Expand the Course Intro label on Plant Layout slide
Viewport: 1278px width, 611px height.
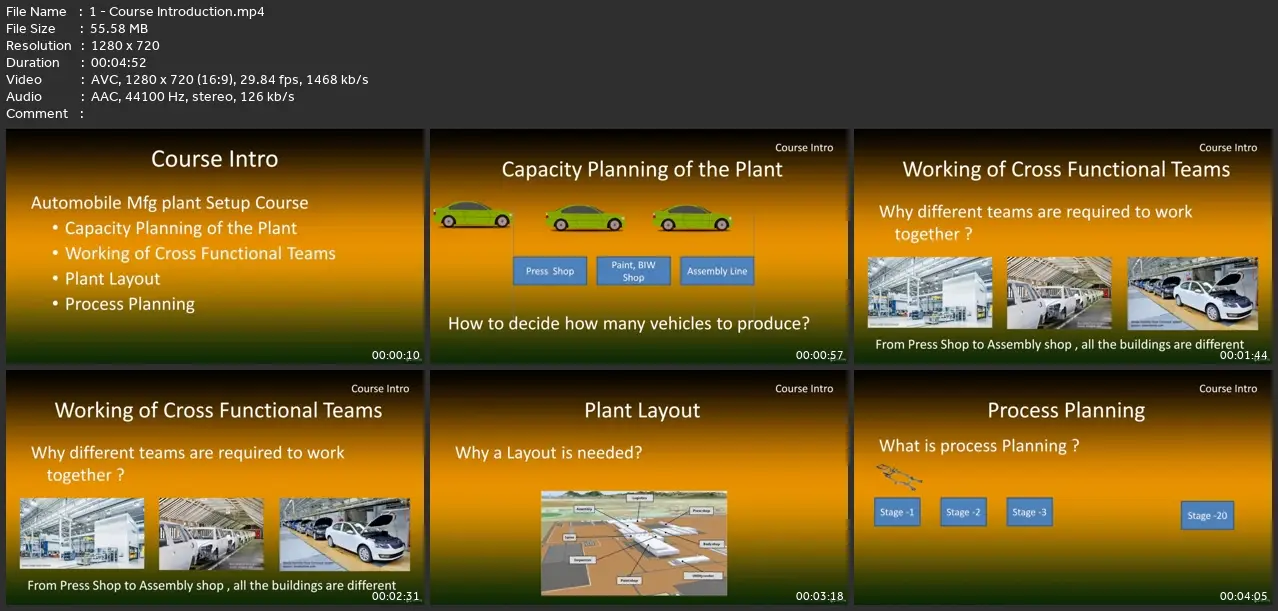pos(803,388)
